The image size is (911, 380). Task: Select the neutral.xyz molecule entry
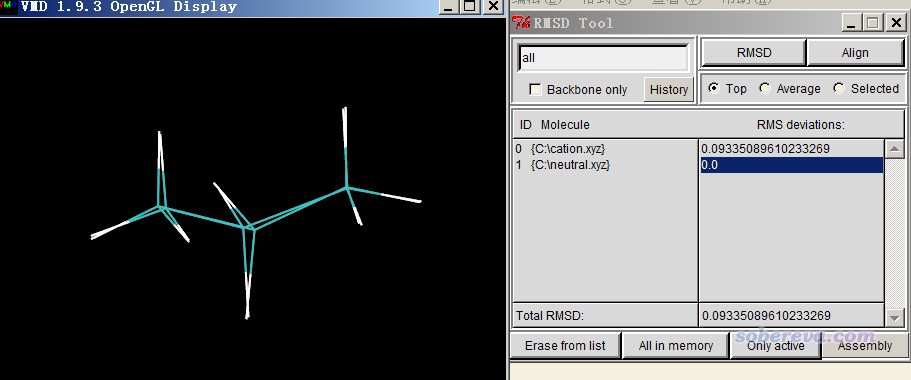pos(563,165)
